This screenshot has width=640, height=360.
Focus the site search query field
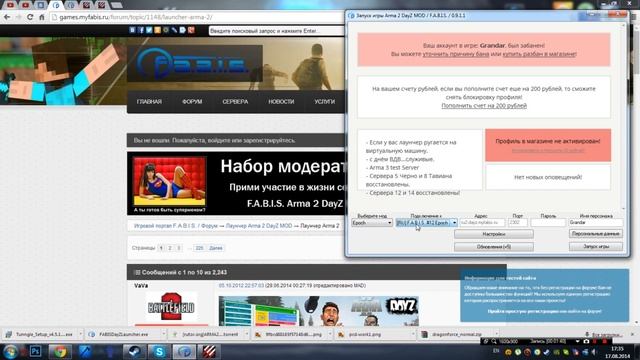coord(276,31)
